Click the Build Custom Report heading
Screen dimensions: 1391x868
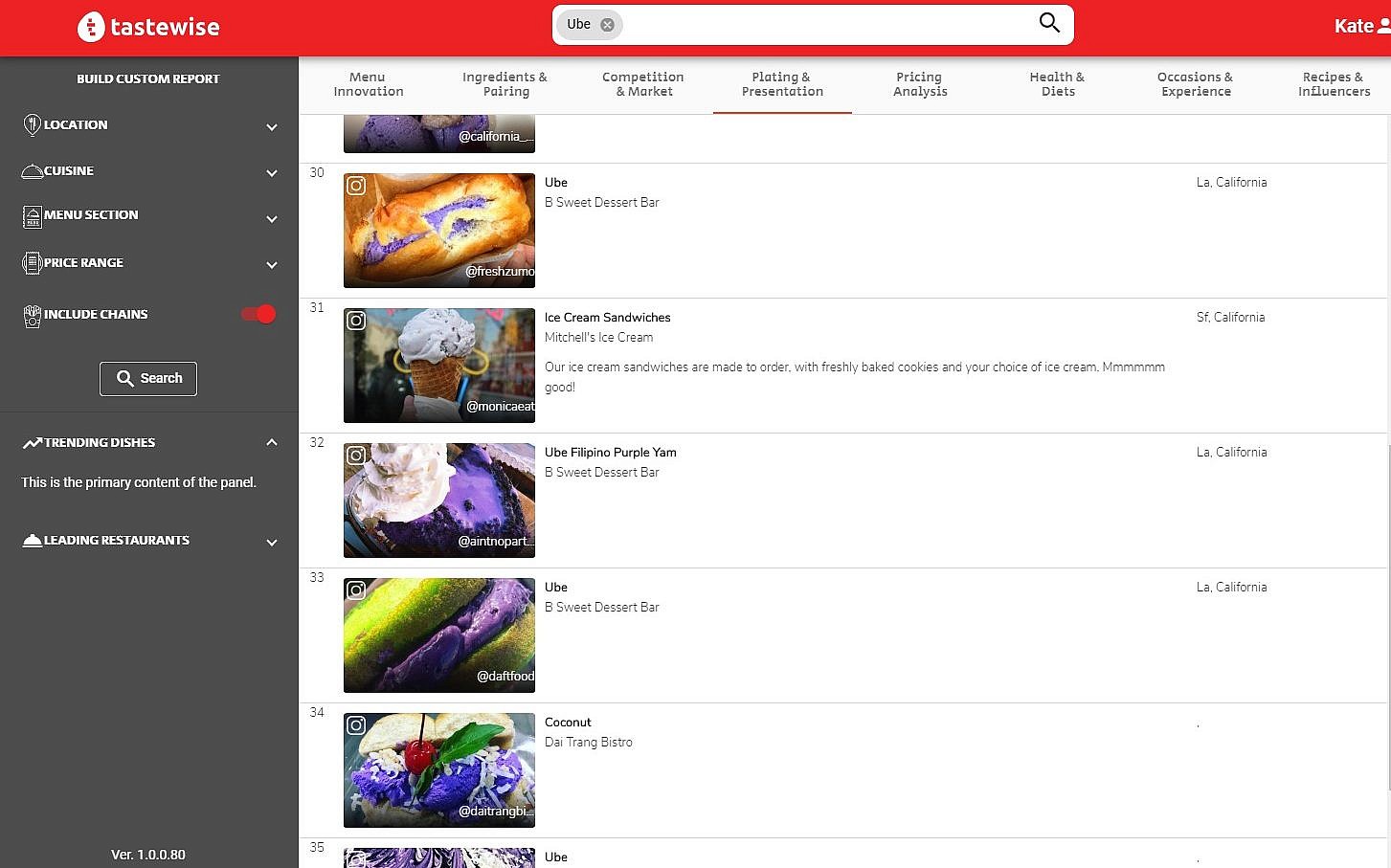pyautogui.click(x=148, y=79)
